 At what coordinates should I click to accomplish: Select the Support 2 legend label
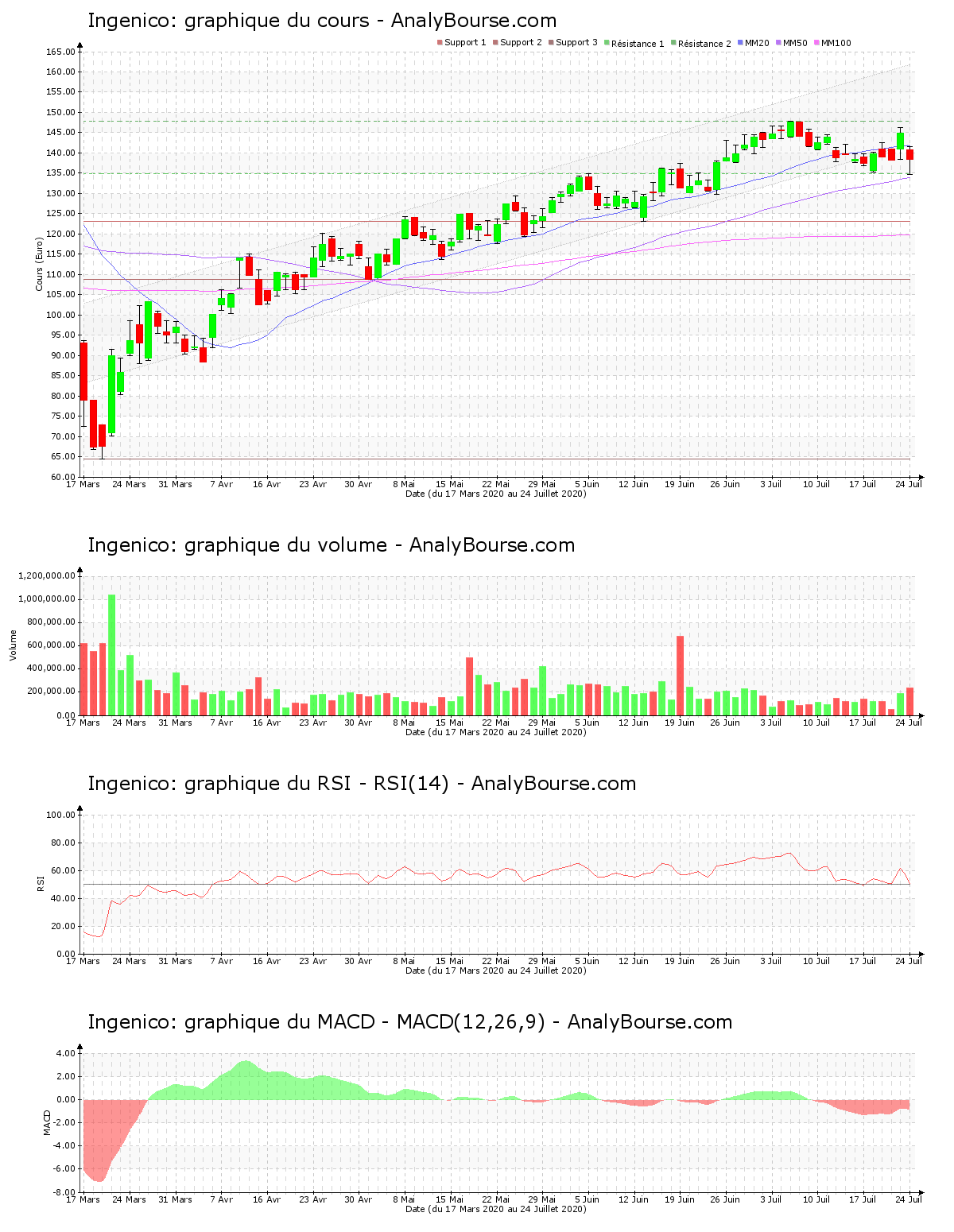(x=521, y=43)
